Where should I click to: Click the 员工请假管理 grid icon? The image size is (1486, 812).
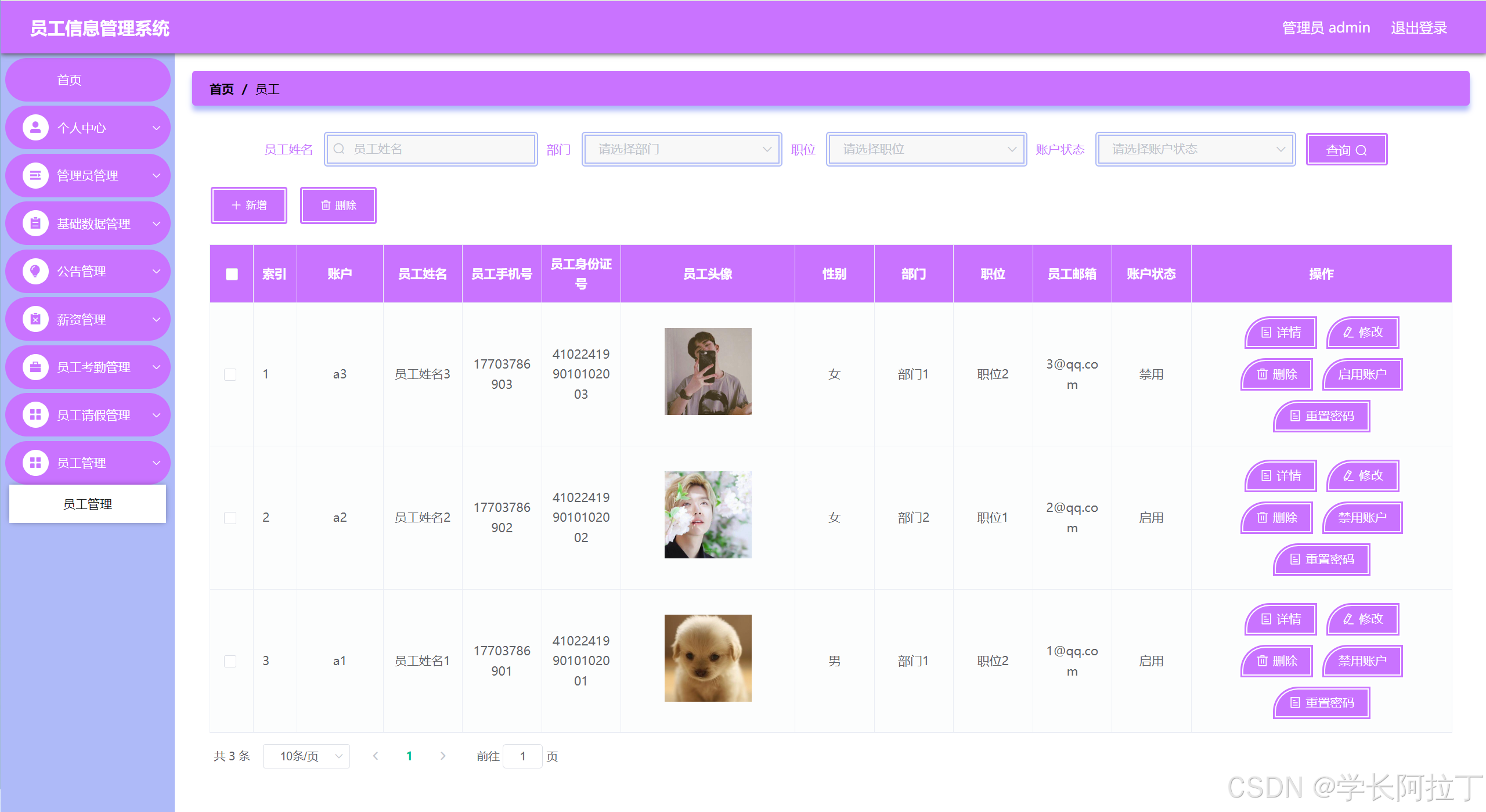coord(35,415)
